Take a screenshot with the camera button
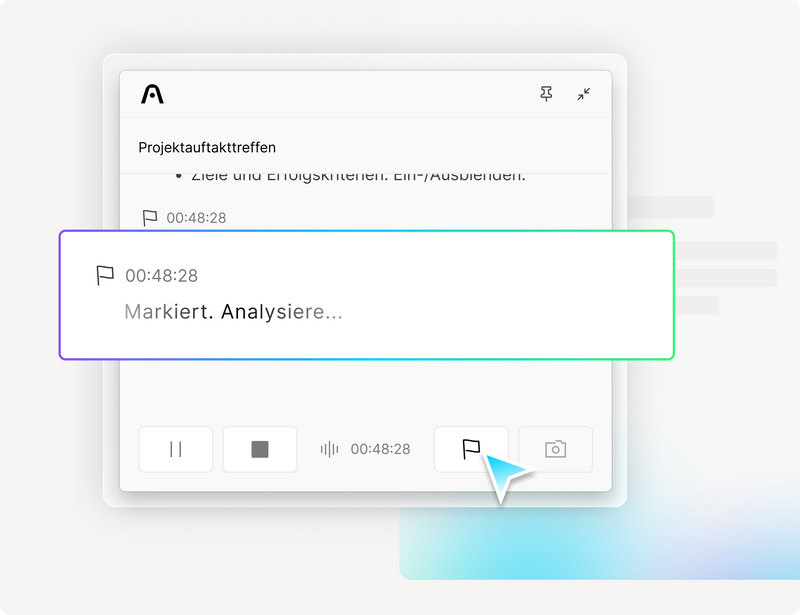 point(555,449)
